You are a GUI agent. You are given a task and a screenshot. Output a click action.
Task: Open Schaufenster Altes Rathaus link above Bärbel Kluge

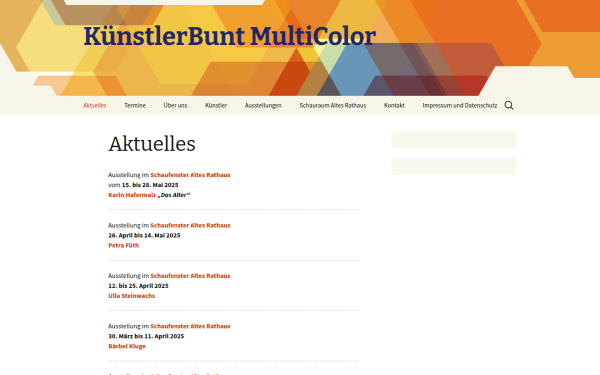190,326
